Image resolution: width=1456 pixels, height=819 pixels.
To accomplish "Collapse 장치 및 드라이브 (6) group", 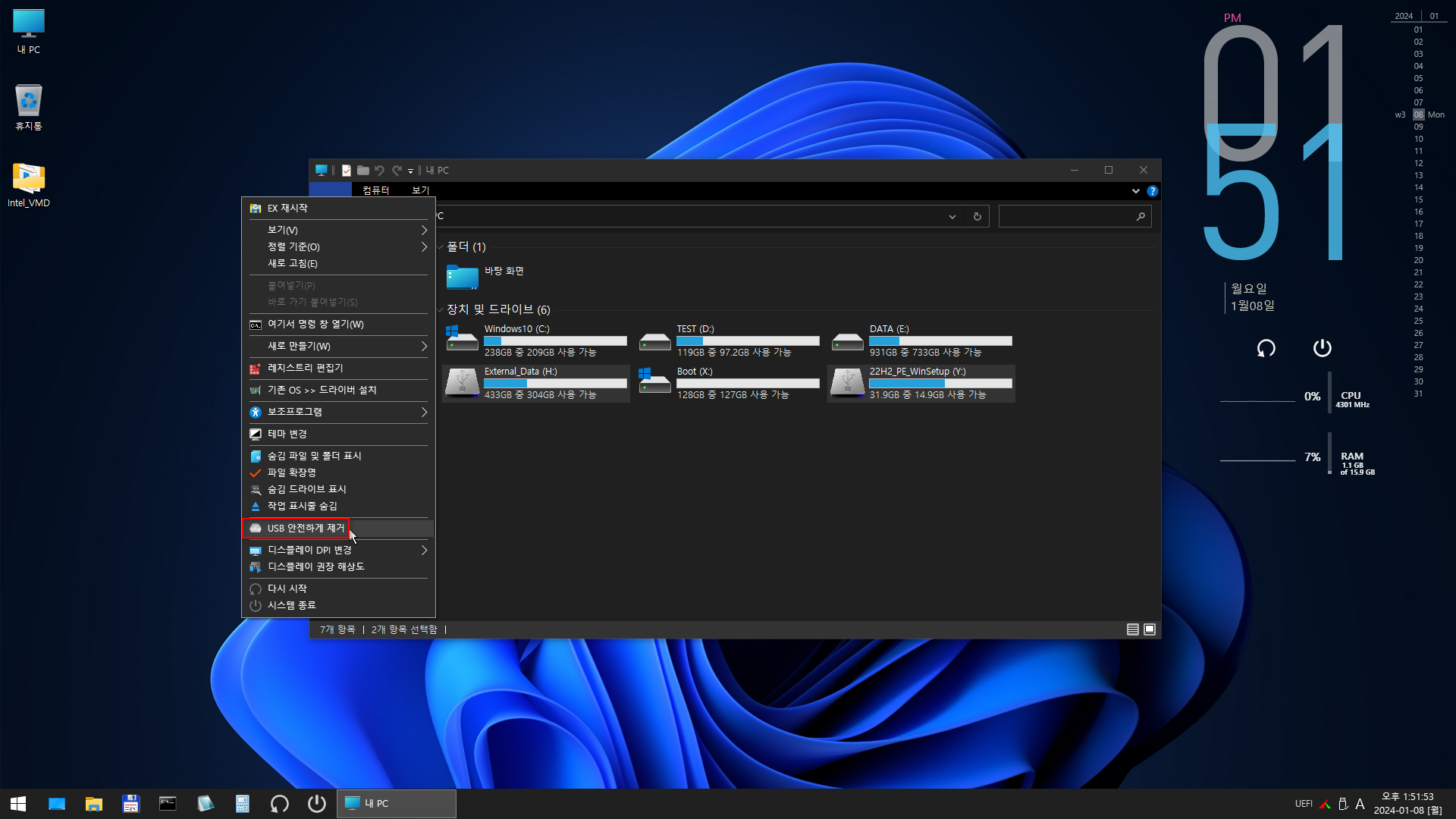I will pos(440,310).
